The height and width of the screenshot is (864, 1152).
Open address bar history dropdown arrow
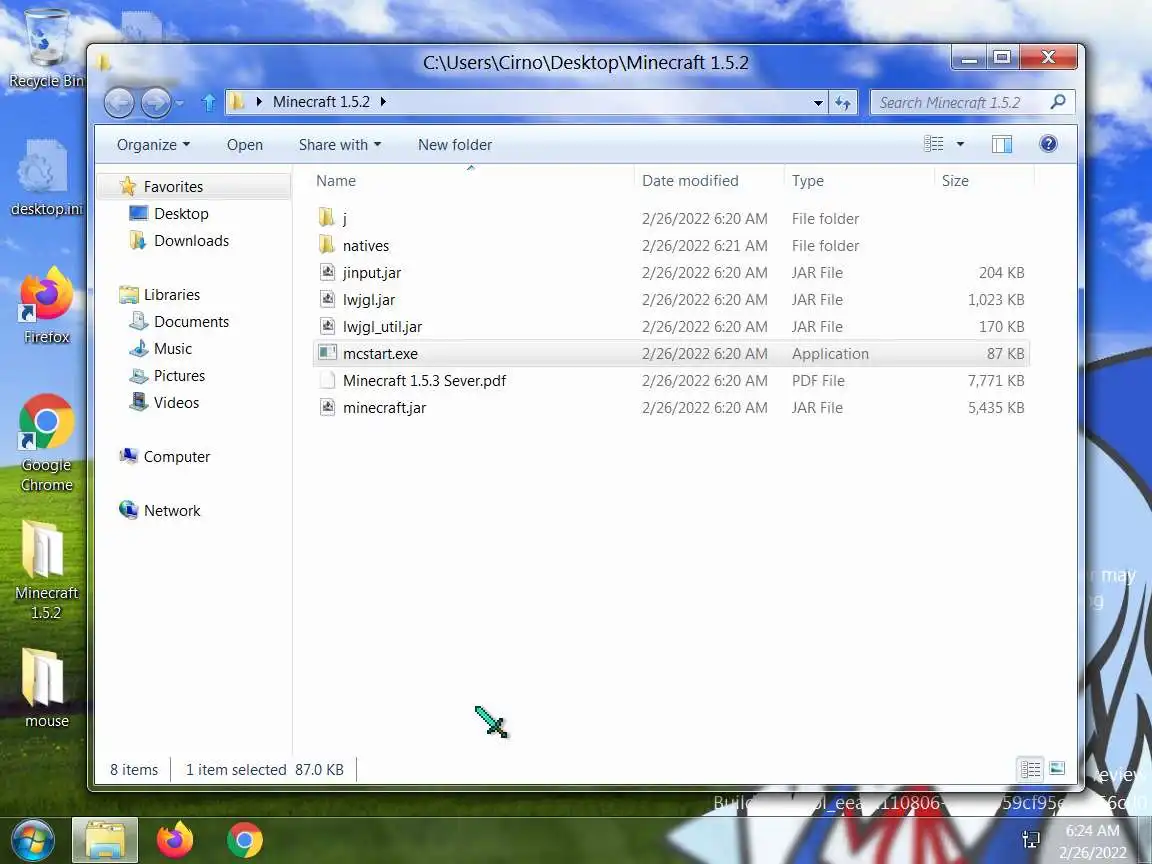point(818,103)
